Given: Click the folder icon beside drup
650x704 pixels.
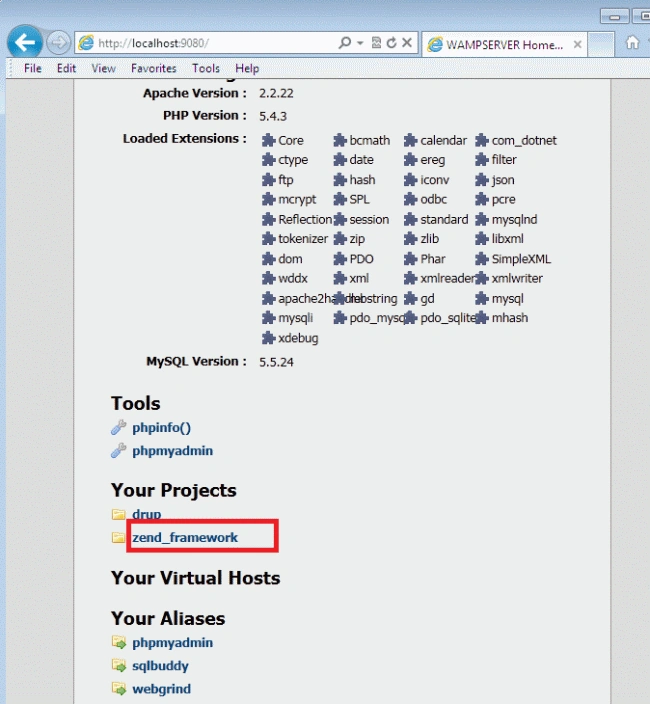Looking at the screenshot, I should click(x=119, y=514).
